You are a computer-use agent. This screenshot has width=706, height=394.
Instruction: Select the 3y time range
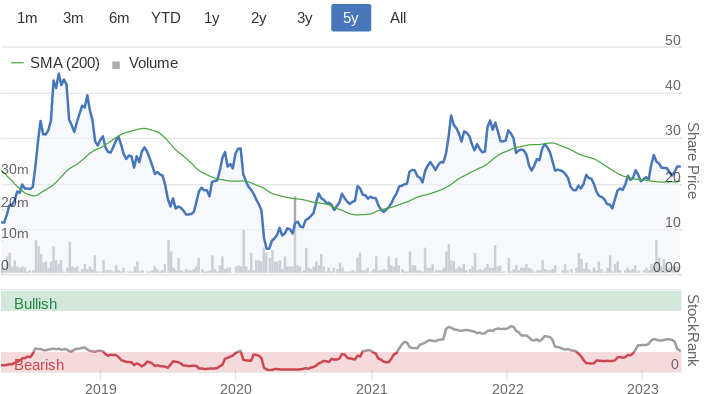(x=304, y=18)
